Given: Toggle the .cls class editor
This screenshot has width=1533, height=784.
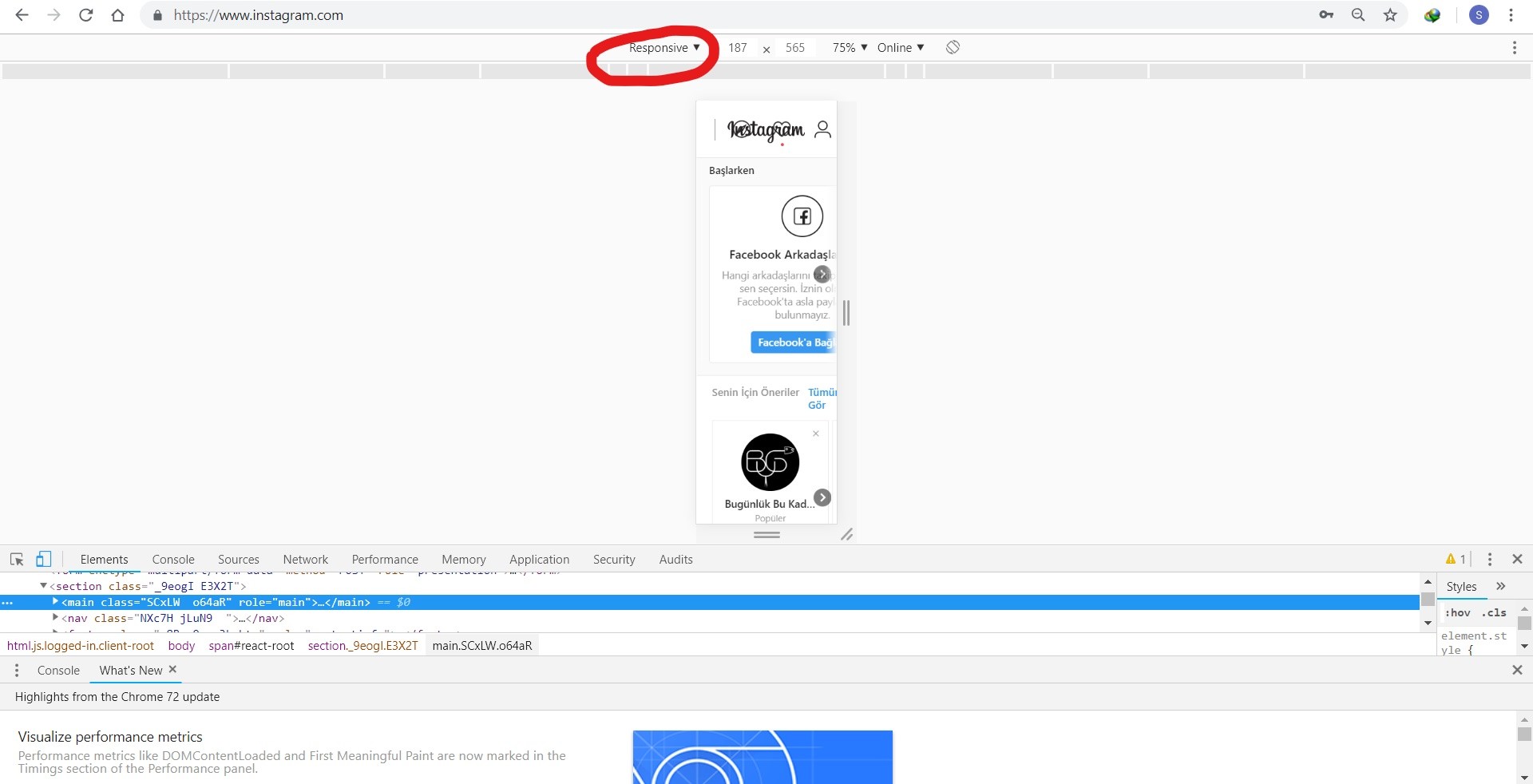Looking at the screenshot, I should pyautogui.click(x=1494, y=612).
